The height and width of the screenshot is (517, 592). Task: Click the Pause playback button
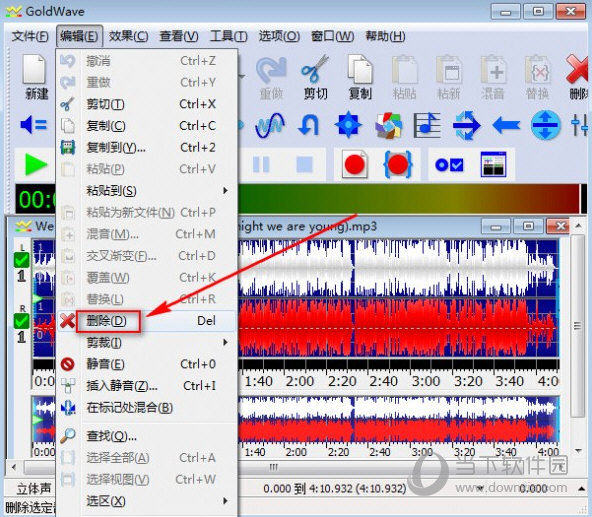pyautogui.click(x=261, y=164)
